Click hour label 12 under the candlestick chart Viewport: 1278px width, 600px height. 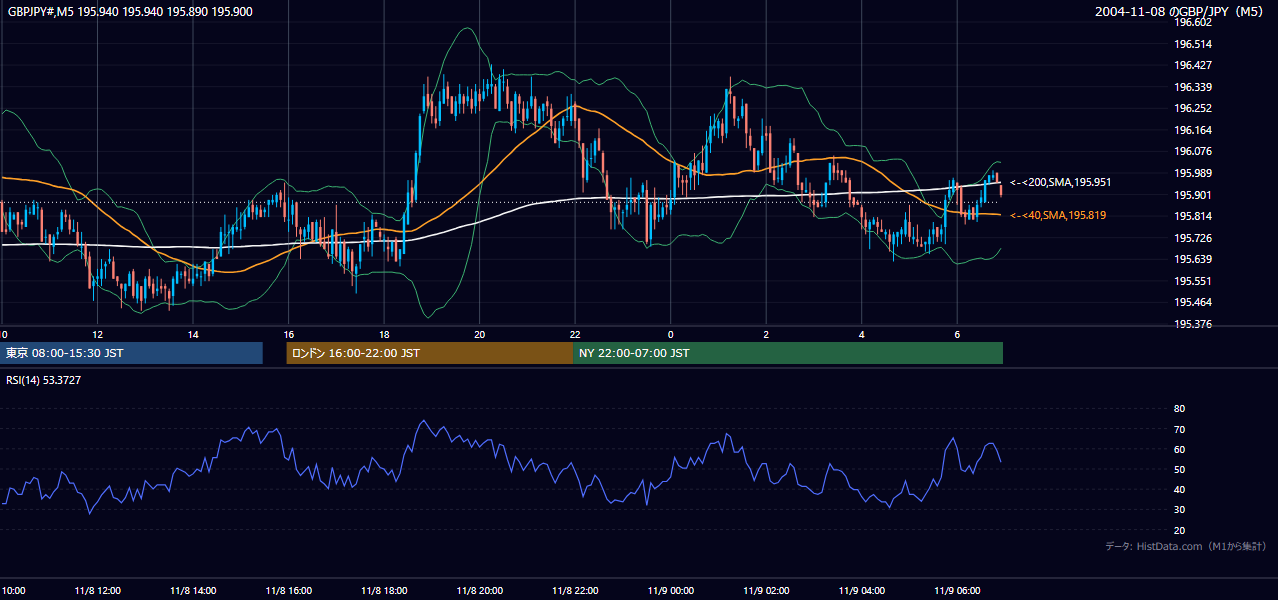[97, 334]
